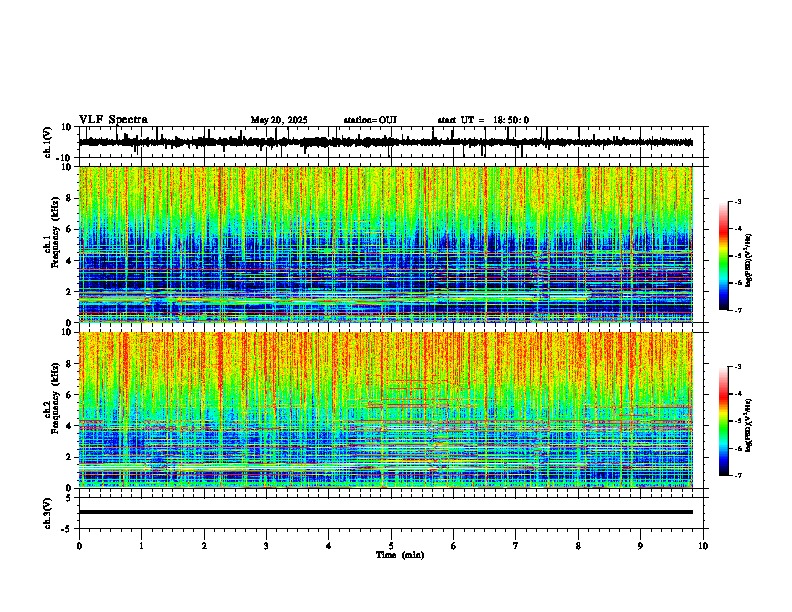Click the time axis tick label '6'
Viewport: 792px width, 612px height.
click(x=453, y=546)
